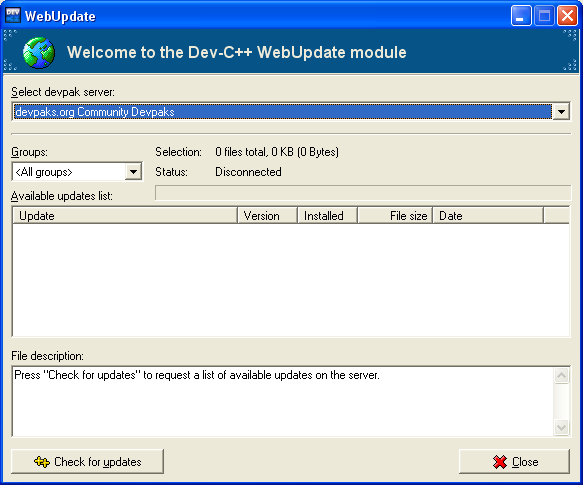Viewport: 583px width, 485px height.
Task: Click the globe icon in the banner
Action: tap(39, 52)
